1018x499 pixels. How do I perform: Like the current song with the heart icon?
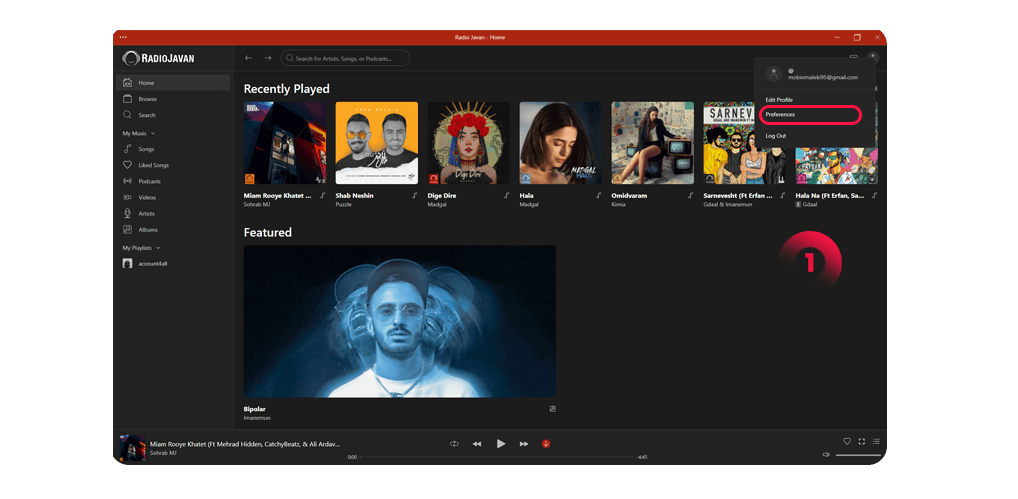tap(847, 441)
